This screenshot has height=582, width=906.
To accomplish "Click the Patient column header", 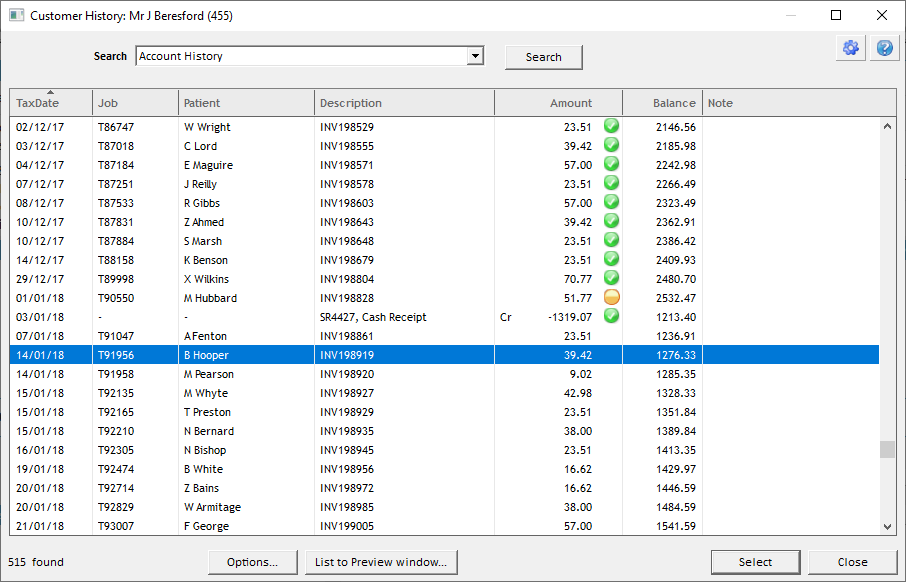I will pos(247,103).
